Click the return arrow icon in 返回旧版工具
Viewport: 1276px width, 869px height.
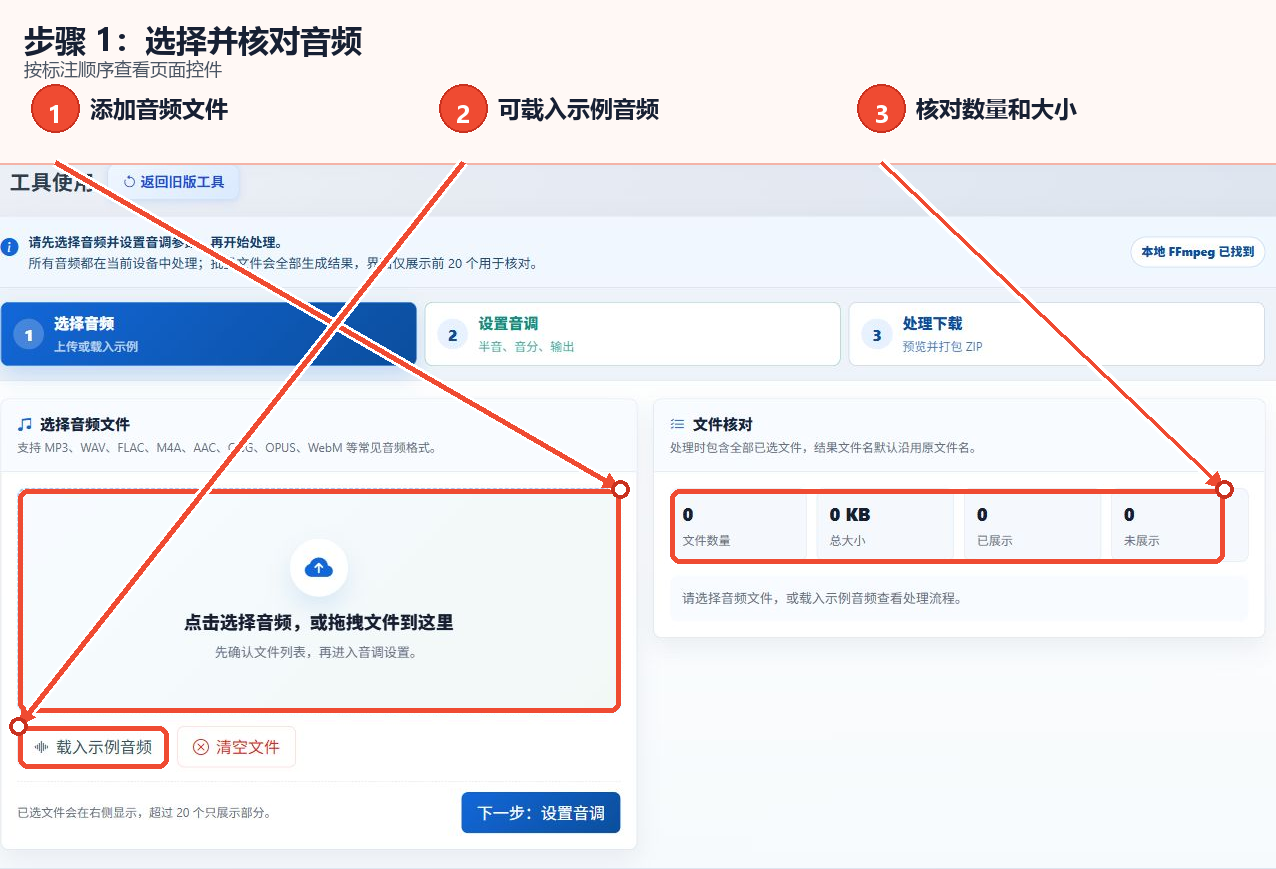click(x=129, y=182)
